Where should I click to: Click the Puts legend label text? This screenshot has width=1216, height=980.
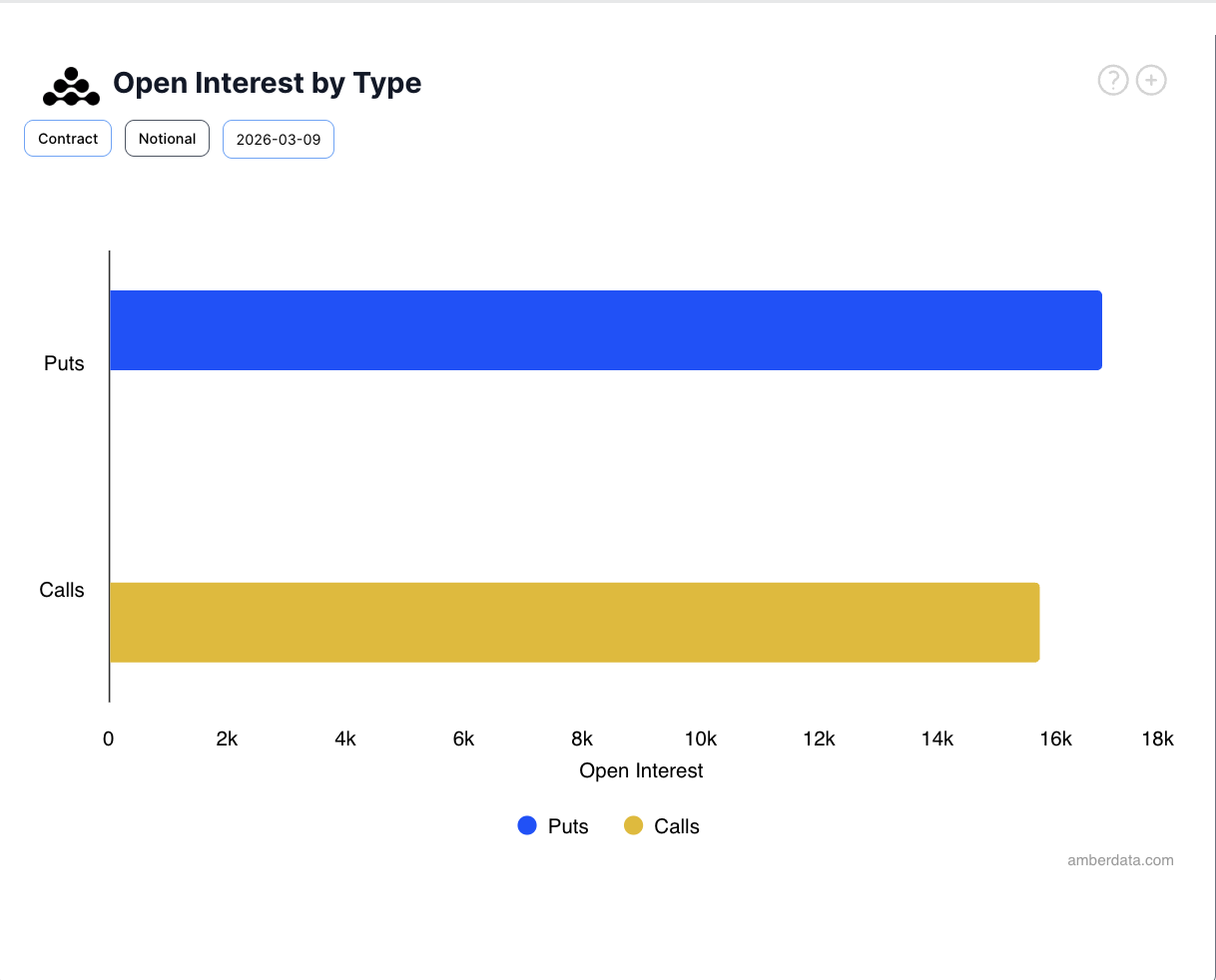coord(568,826)
